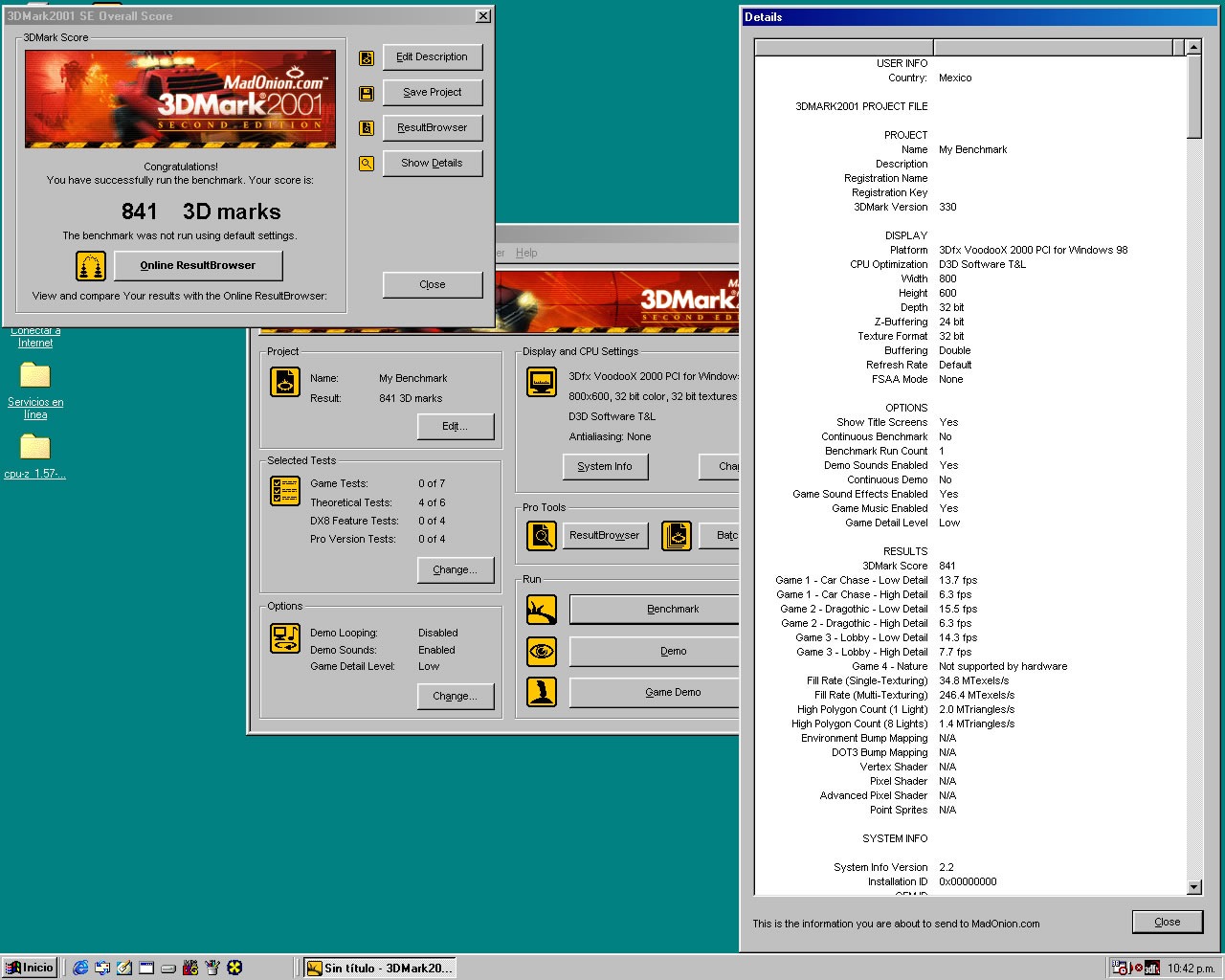Click the Conectar a Internet desktop link

(35, 336)
